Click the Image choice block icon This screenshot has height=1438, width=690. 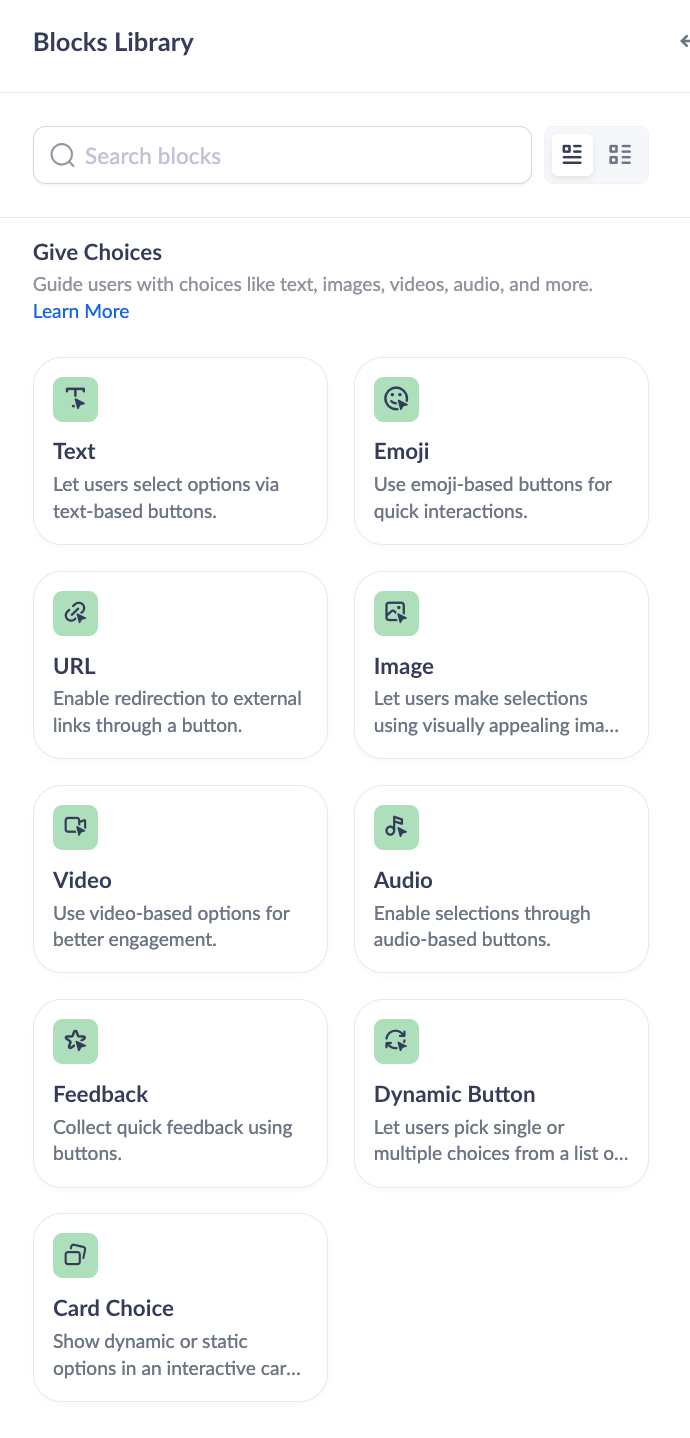click(396, 614)
